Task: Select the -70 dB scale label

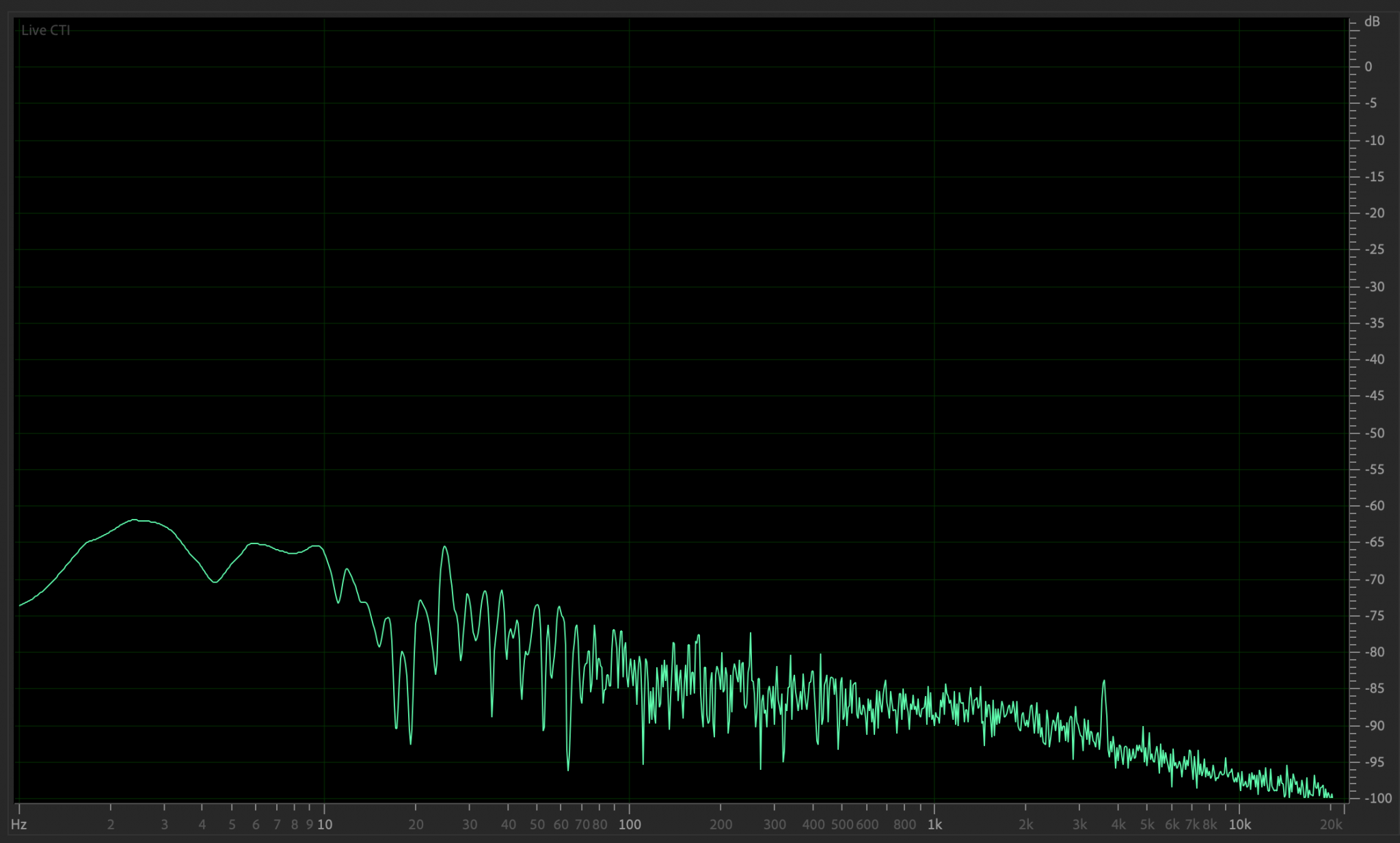Action: pos(1374,579)
